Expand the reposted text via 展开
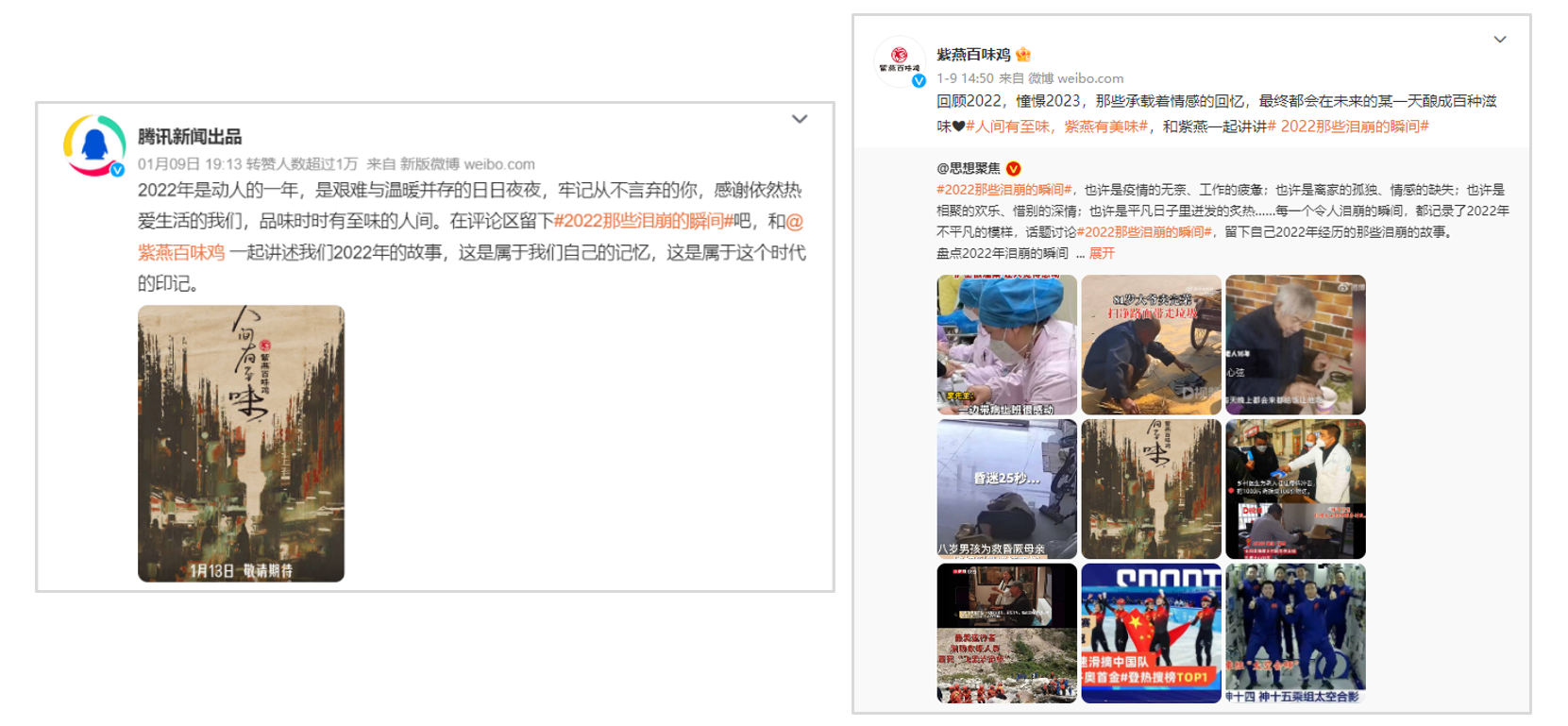This screenshot has height=726, width=1568. pyautogui.click(x=1102, y=253)
